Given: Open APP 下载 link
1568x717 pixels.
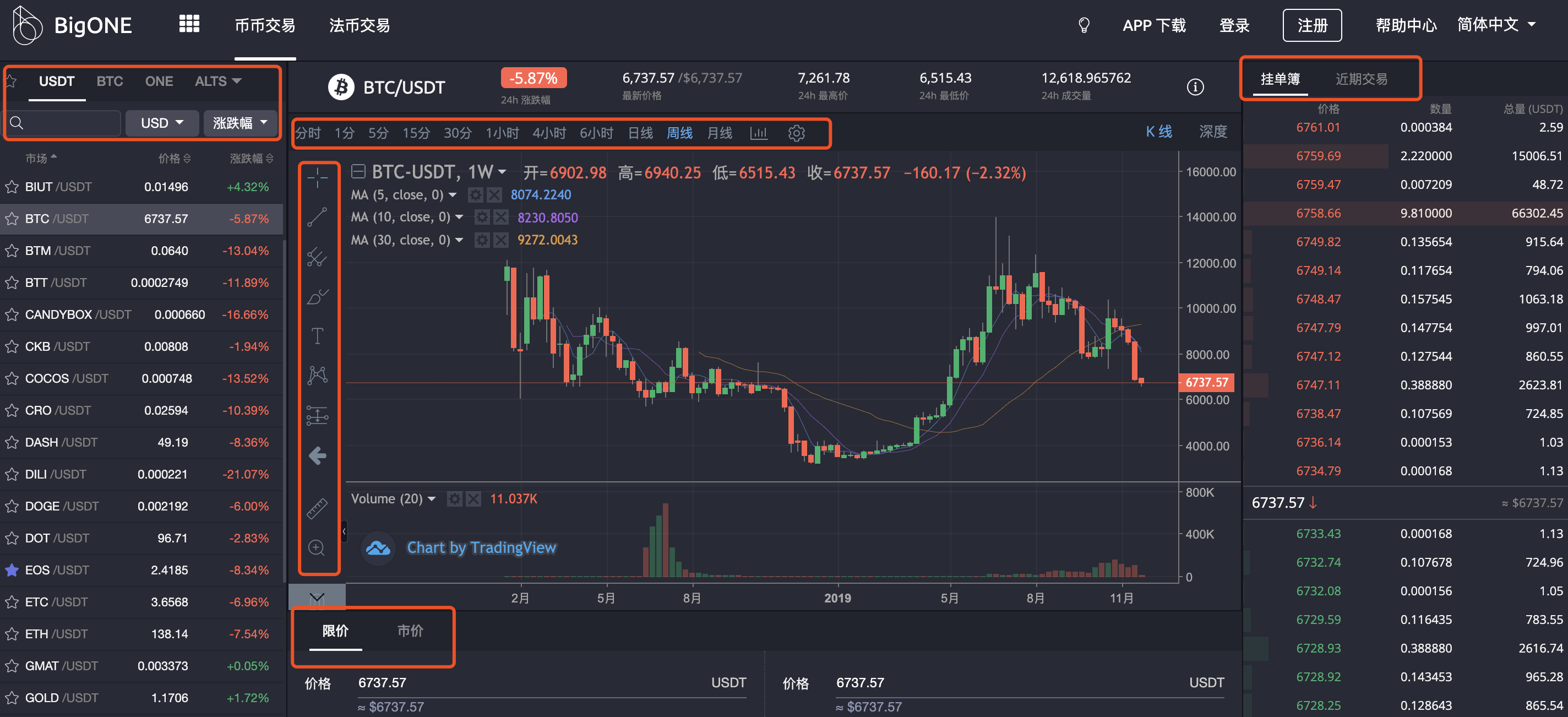Looking at the screenshot, I should [x=1153, y=25].
